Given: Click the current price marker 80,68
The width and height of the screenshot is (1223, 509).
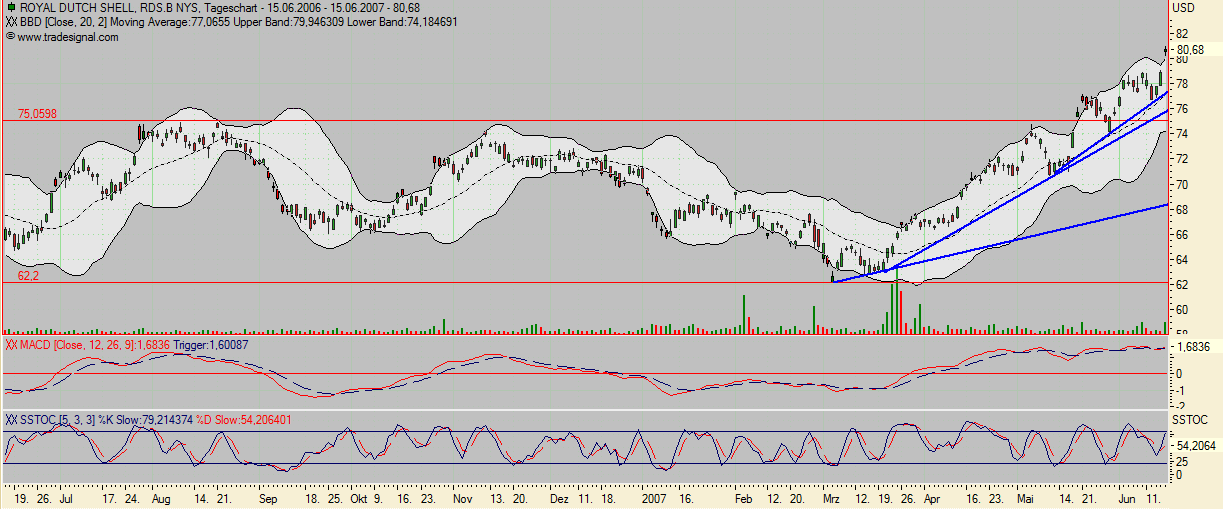Looking at the screenshot, I should pos(1190,50).
